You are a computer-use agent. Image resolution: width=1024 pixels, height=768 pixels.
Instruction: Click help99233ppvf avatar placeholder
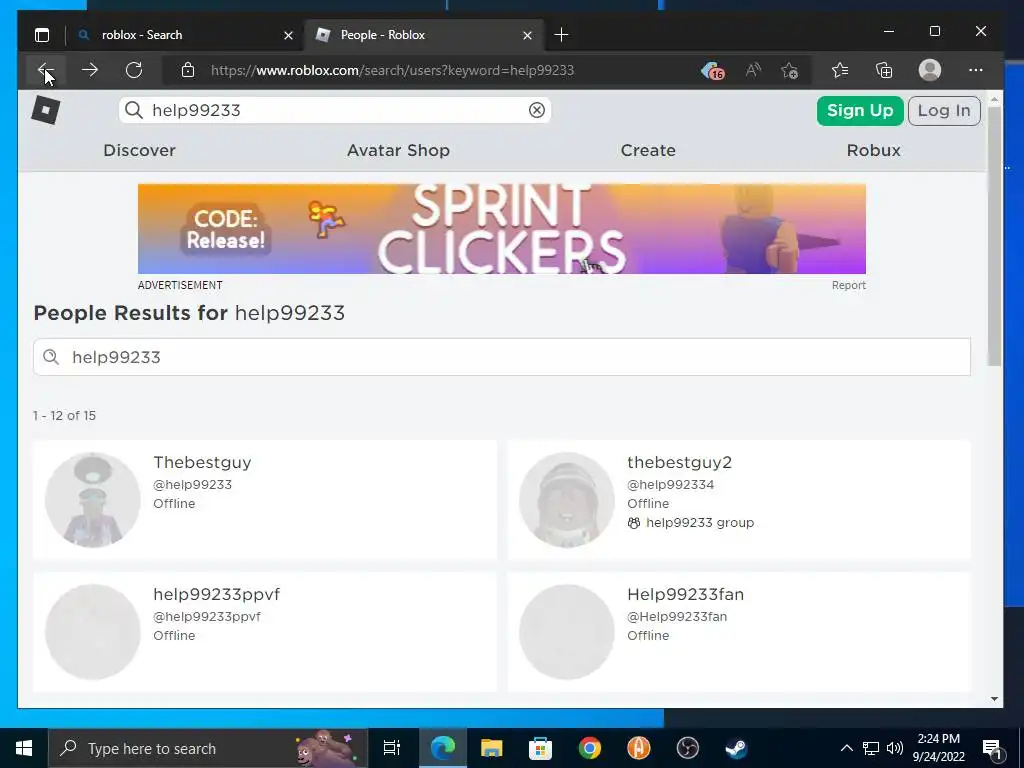click(93, 632)
